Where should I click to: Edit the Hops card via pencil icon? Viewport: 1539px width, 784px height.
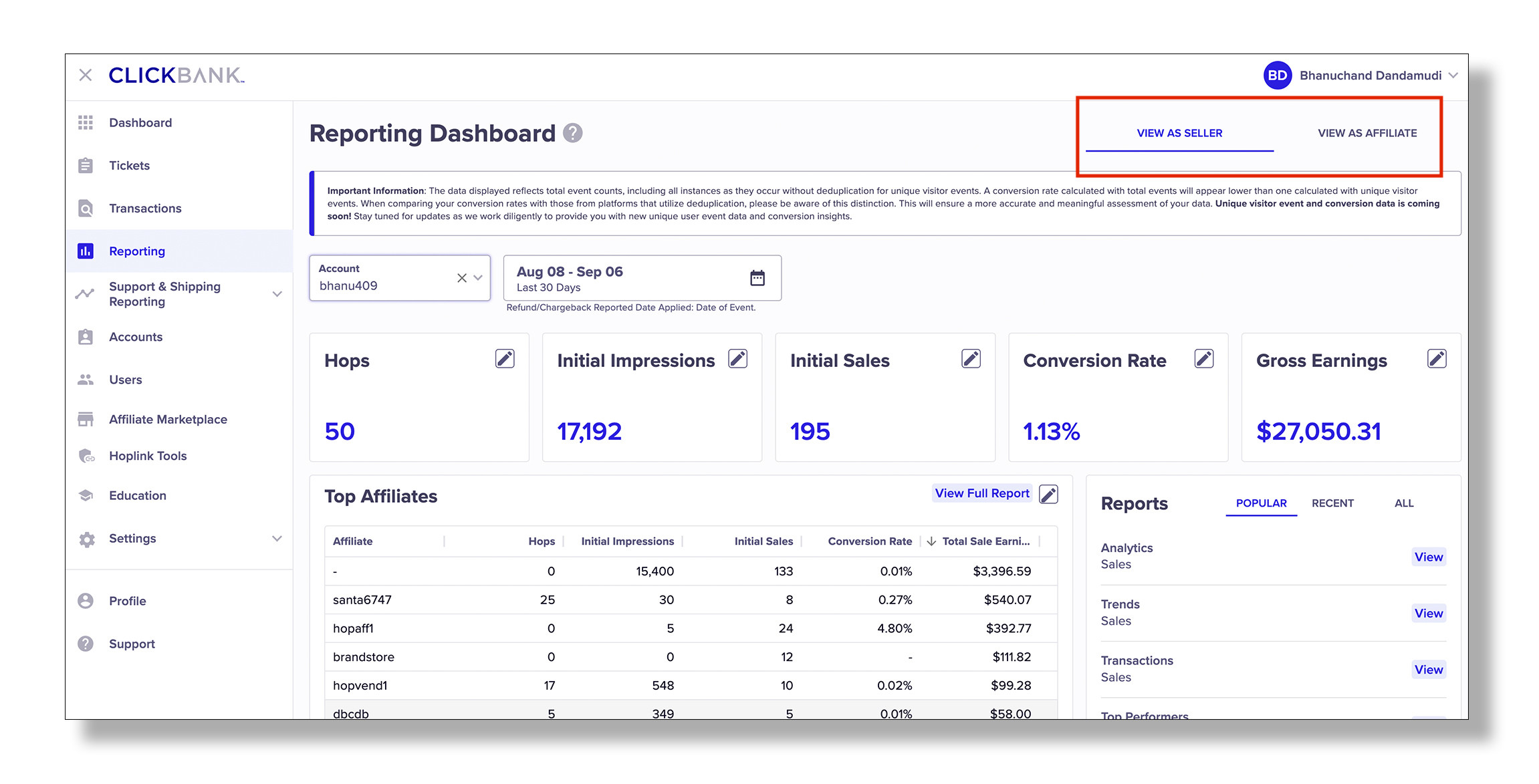(x=505, y=359)
